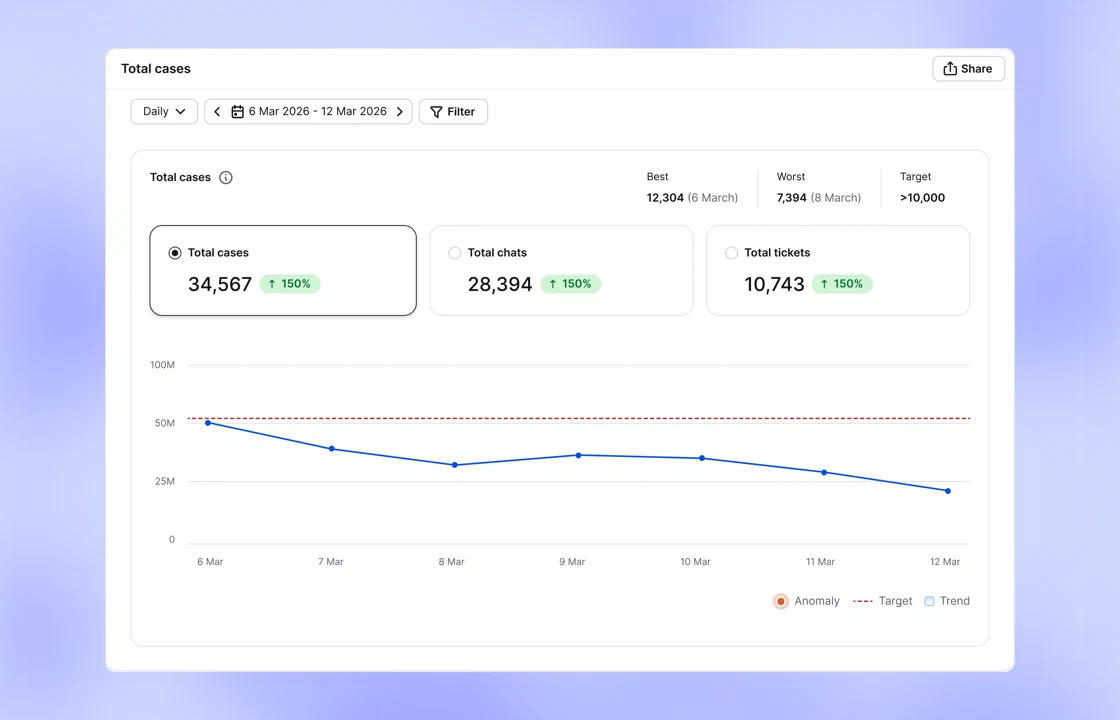Click the 6 Mar data point

(208, 423)
